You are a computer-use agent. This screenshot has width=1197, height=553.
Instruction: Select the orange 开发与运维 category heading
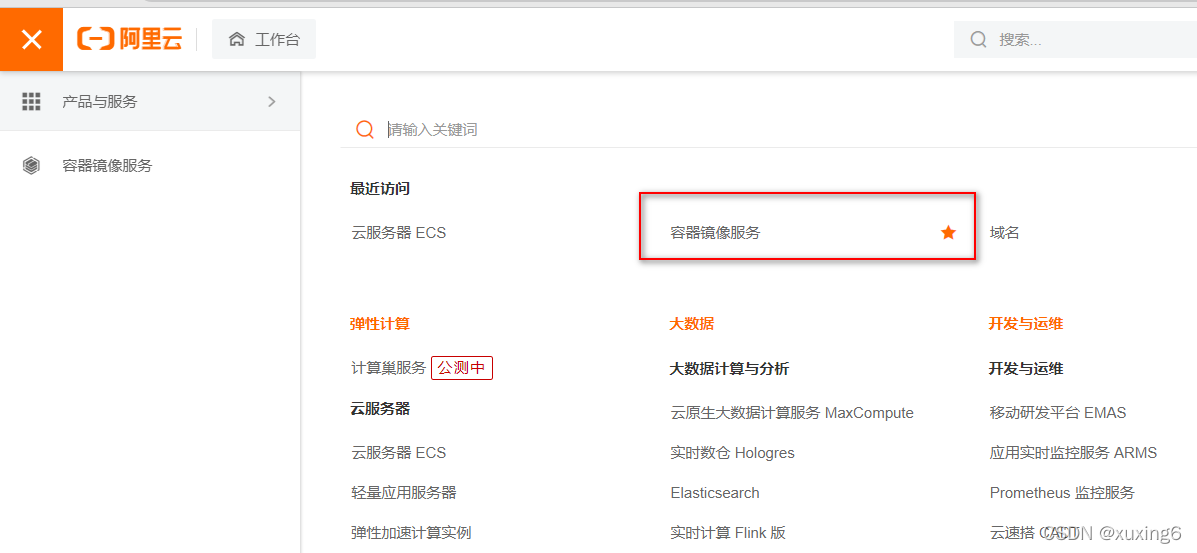(1025, 324)
